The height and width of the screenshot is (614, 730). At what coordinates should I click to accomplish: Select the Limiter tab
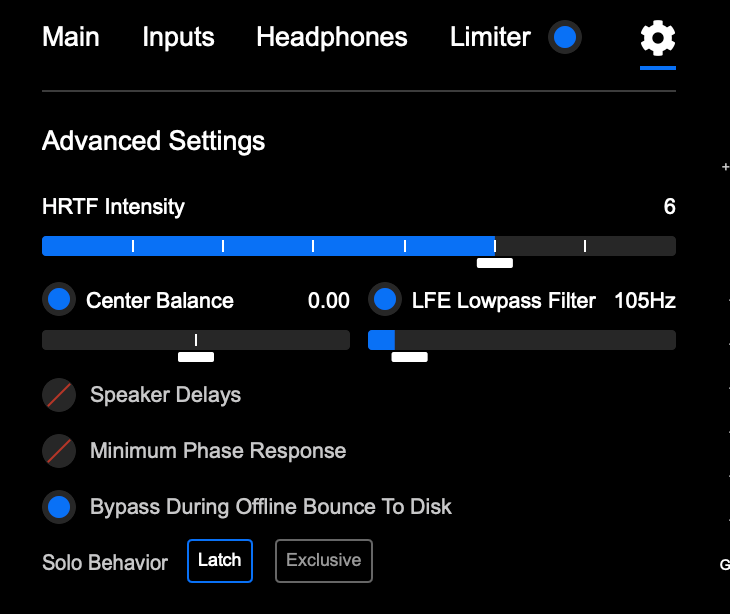pyautogui.click(x=490, y=38)
